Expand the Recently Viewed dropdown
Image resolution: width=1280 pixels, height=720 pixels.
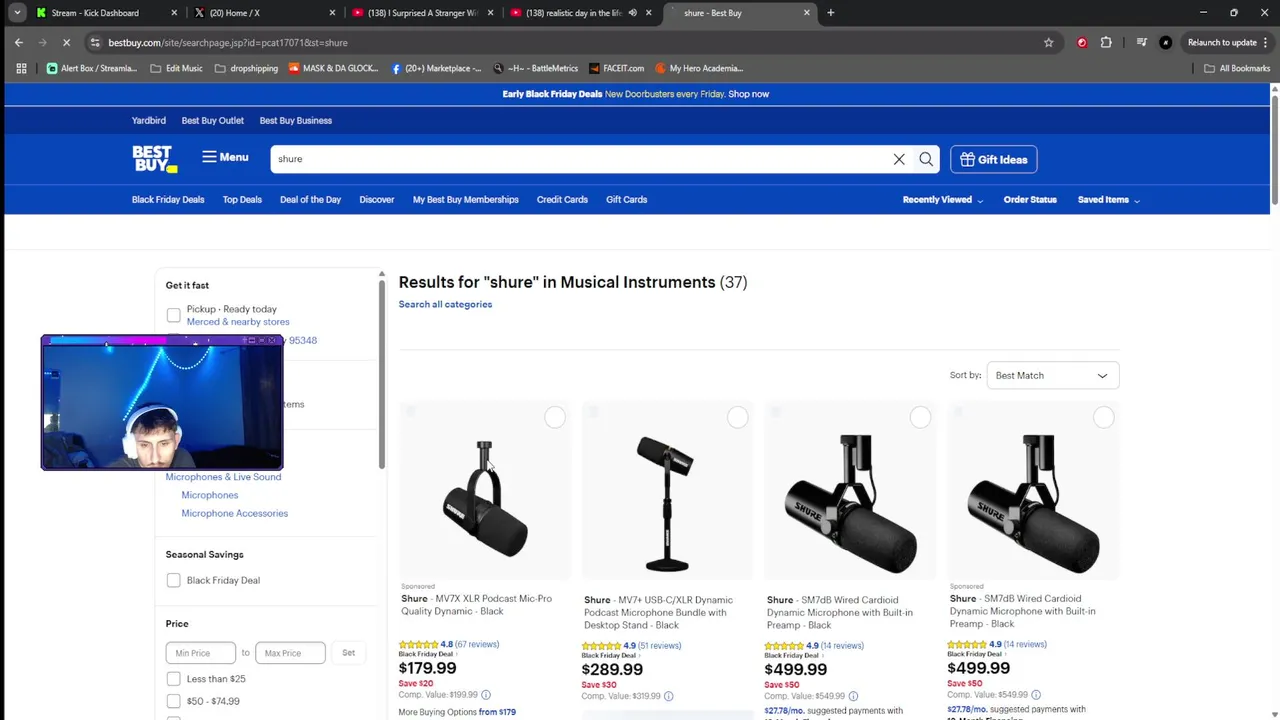pyautogui.click(x=943, y=199)
